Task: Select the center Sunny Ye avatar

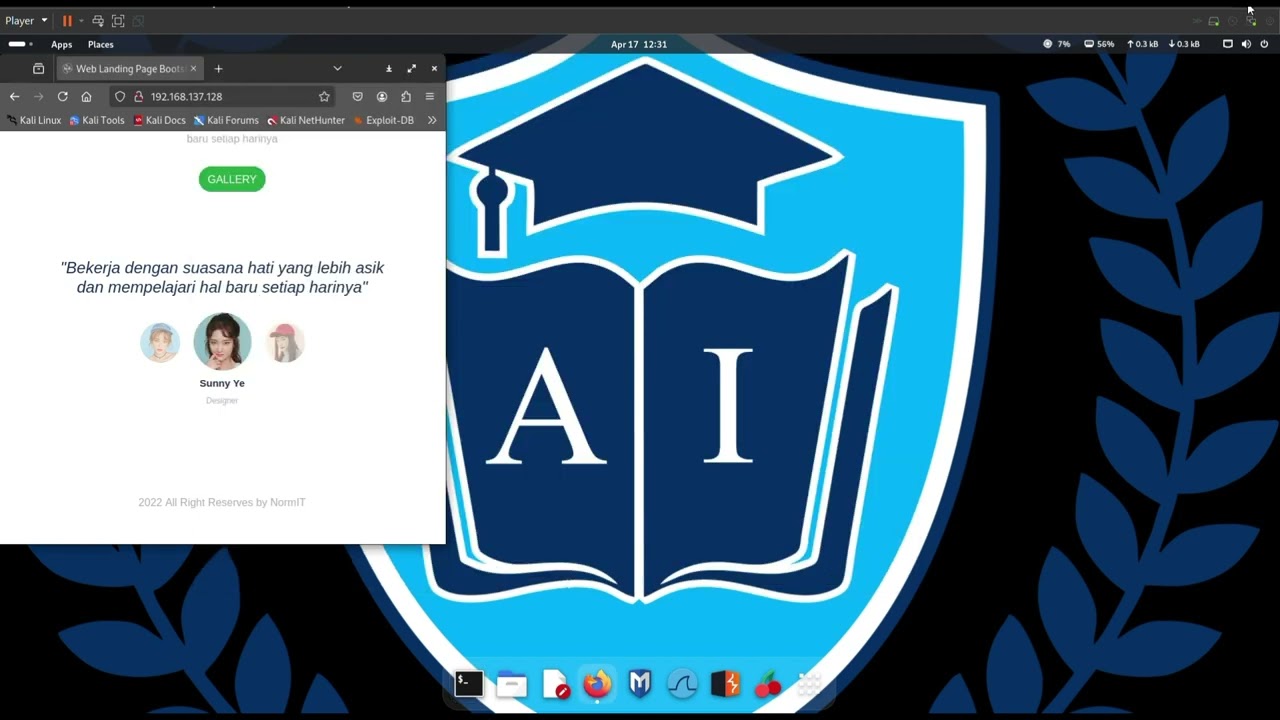Action: (222, 341)
